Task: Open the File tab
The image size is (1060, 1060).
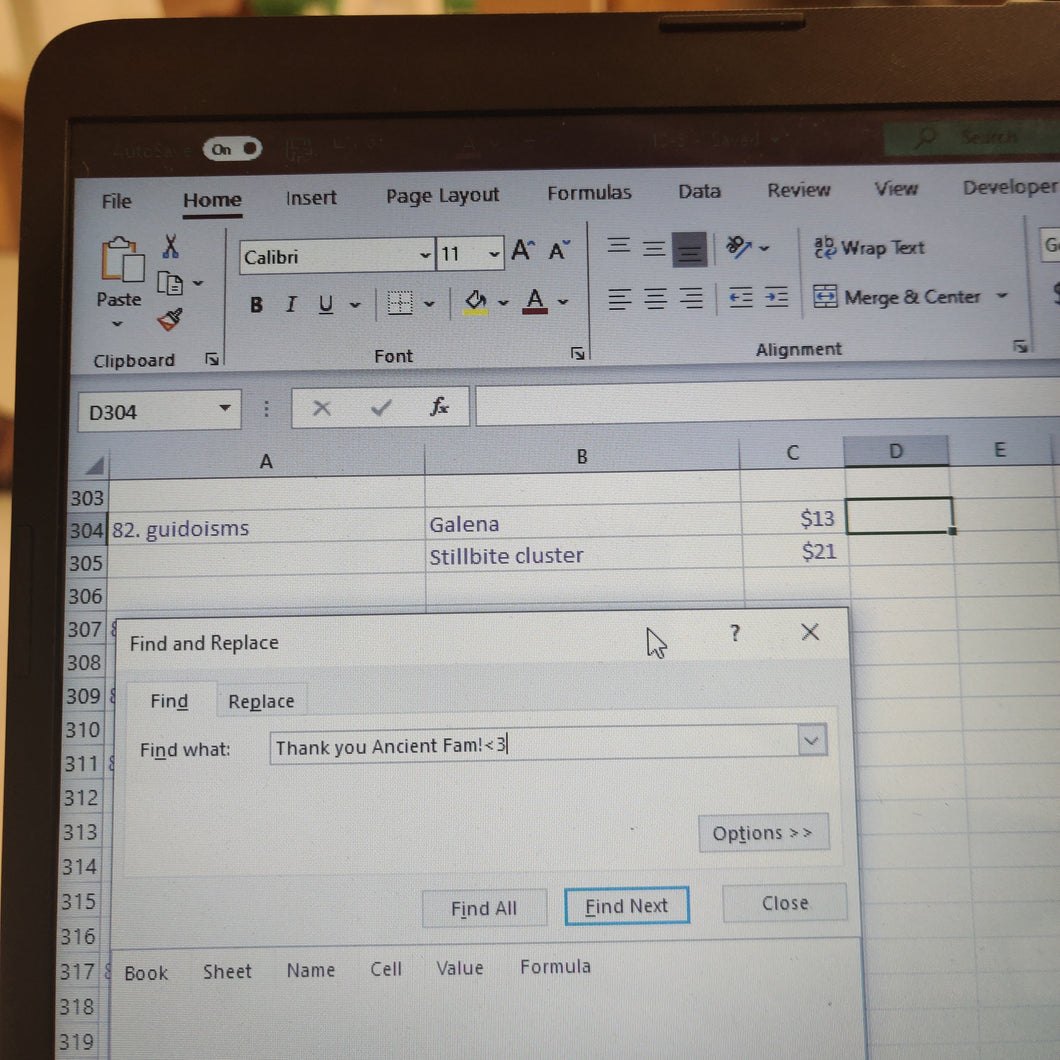Action: pyautogui.click(x=116, y=201)
